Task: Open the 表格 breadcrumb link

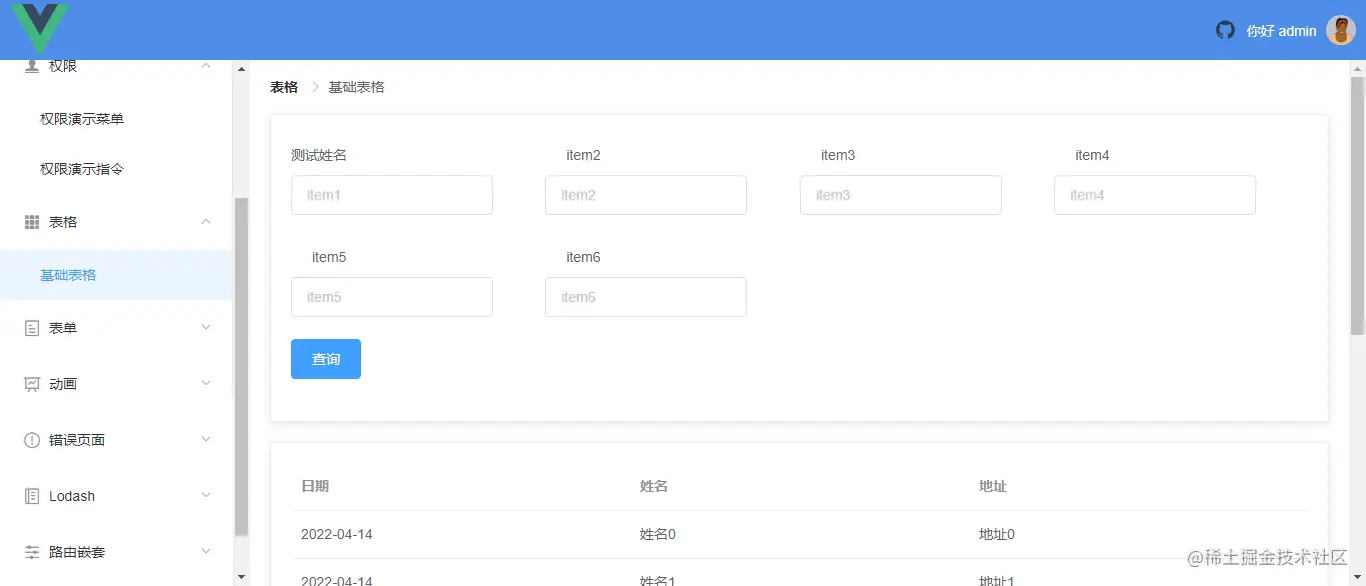Action: (x=283, y=87)
